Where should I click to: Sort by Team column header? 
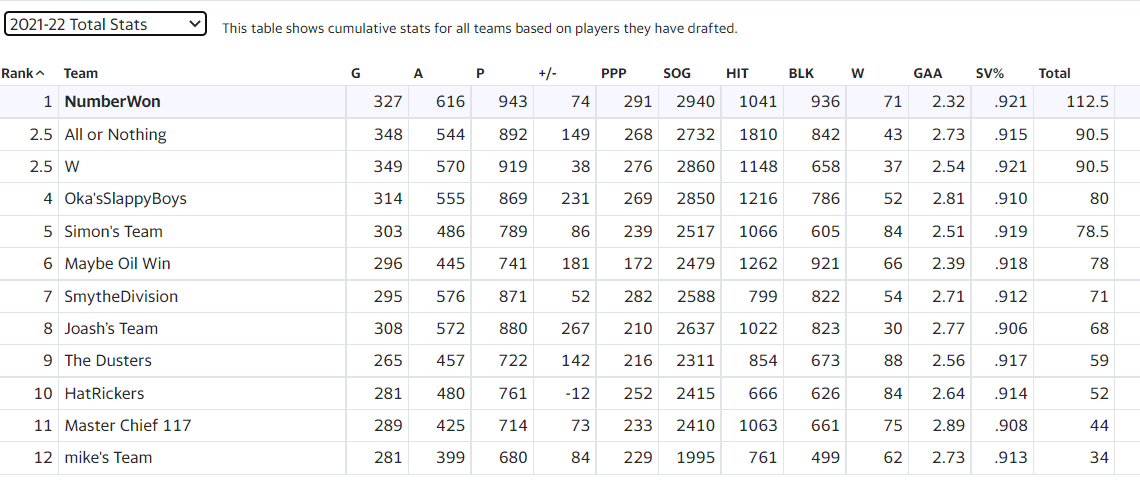81,73
